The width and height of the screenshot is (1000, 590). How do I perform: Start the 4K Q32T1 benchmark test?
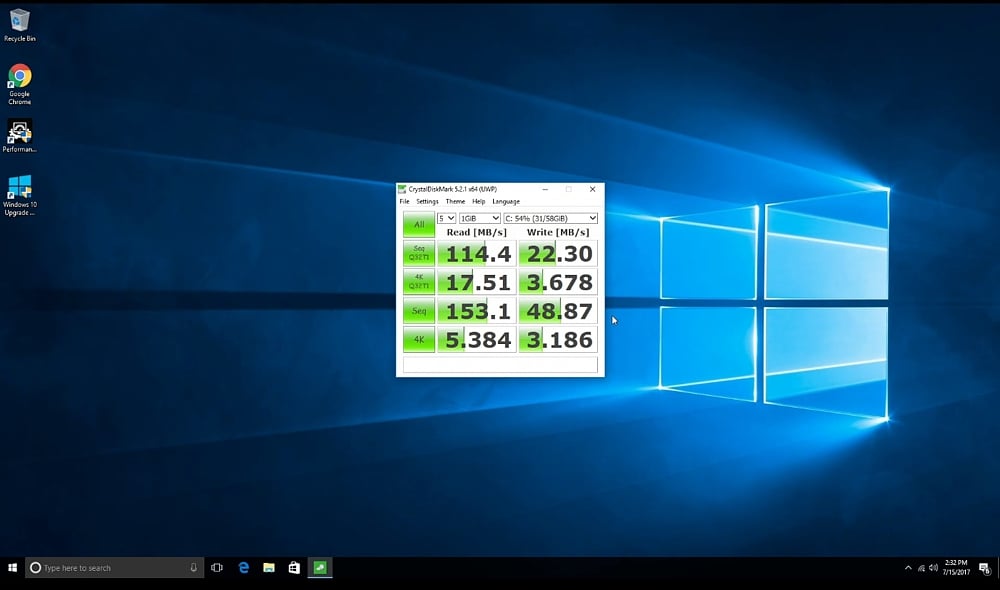click(x=419, y=282)
